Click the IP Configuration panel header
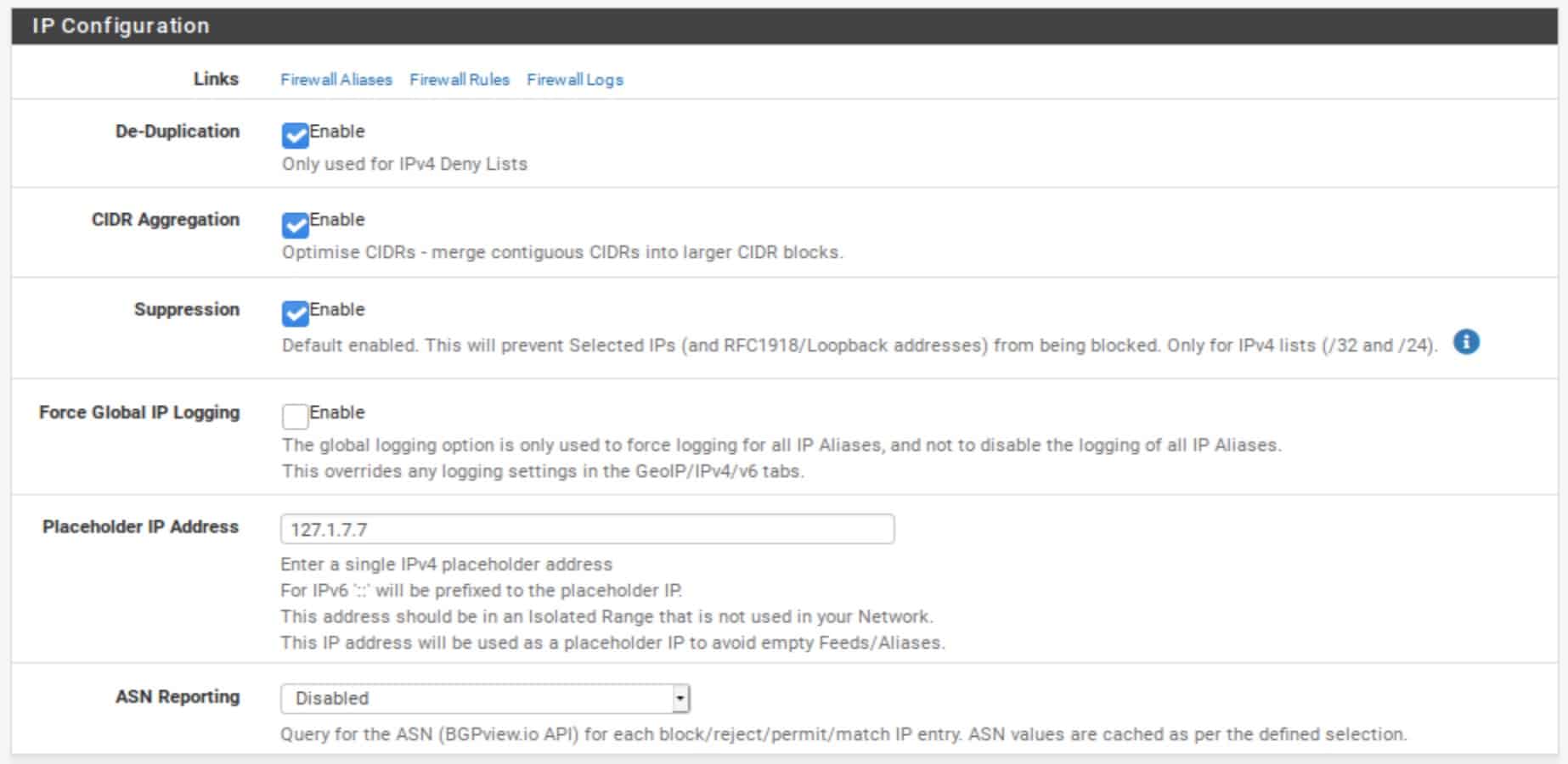1568x764 pixels. point(785,25)
